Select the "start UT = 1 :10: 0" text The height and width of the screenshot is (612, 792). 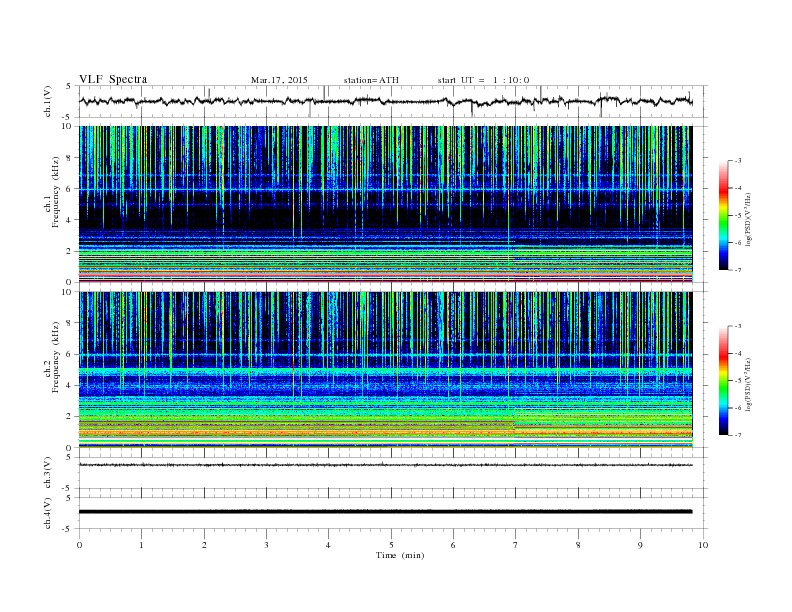pos(483,80)
